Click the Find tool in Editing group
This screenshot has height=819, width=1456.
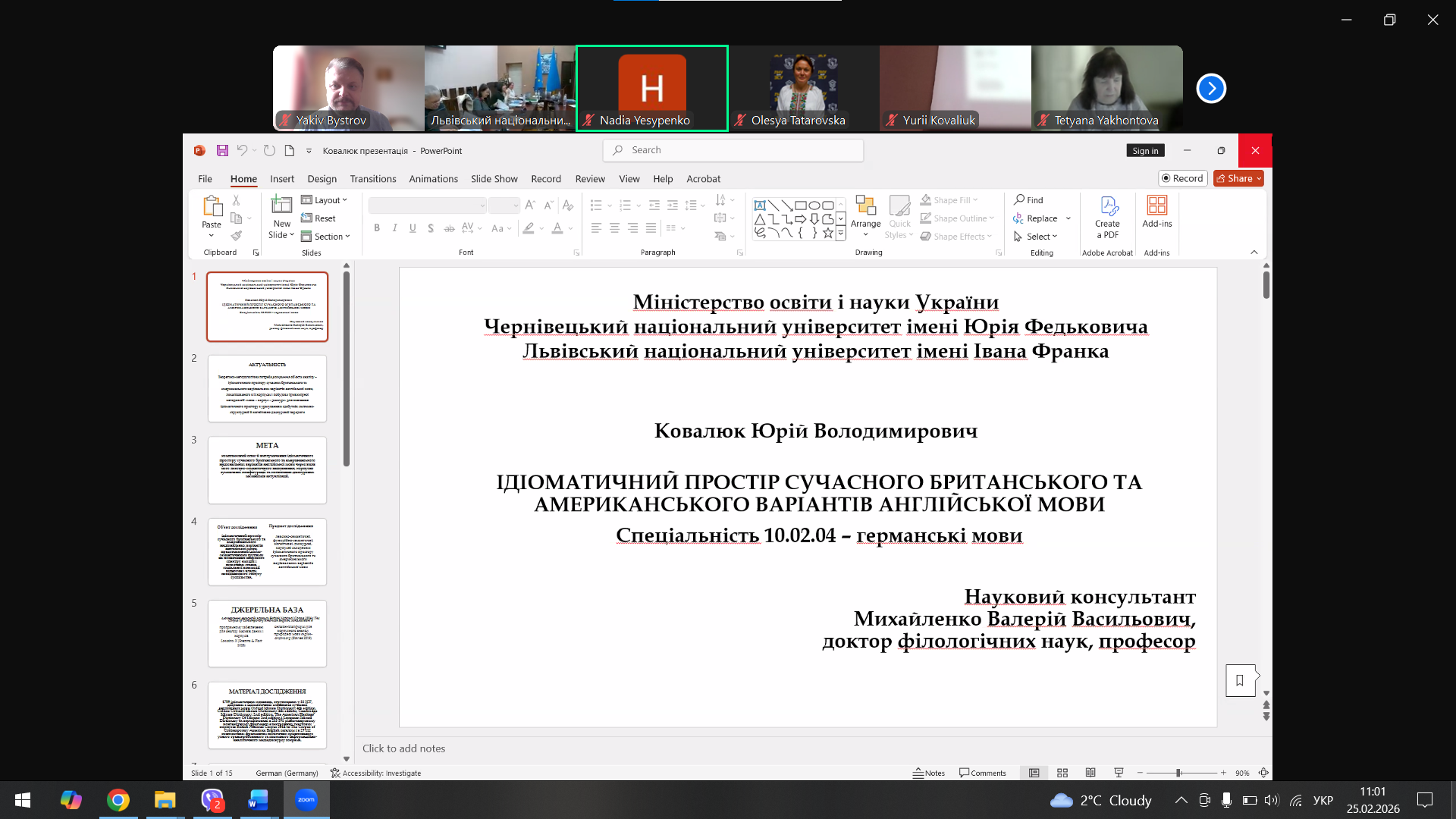coord(1028,200)
